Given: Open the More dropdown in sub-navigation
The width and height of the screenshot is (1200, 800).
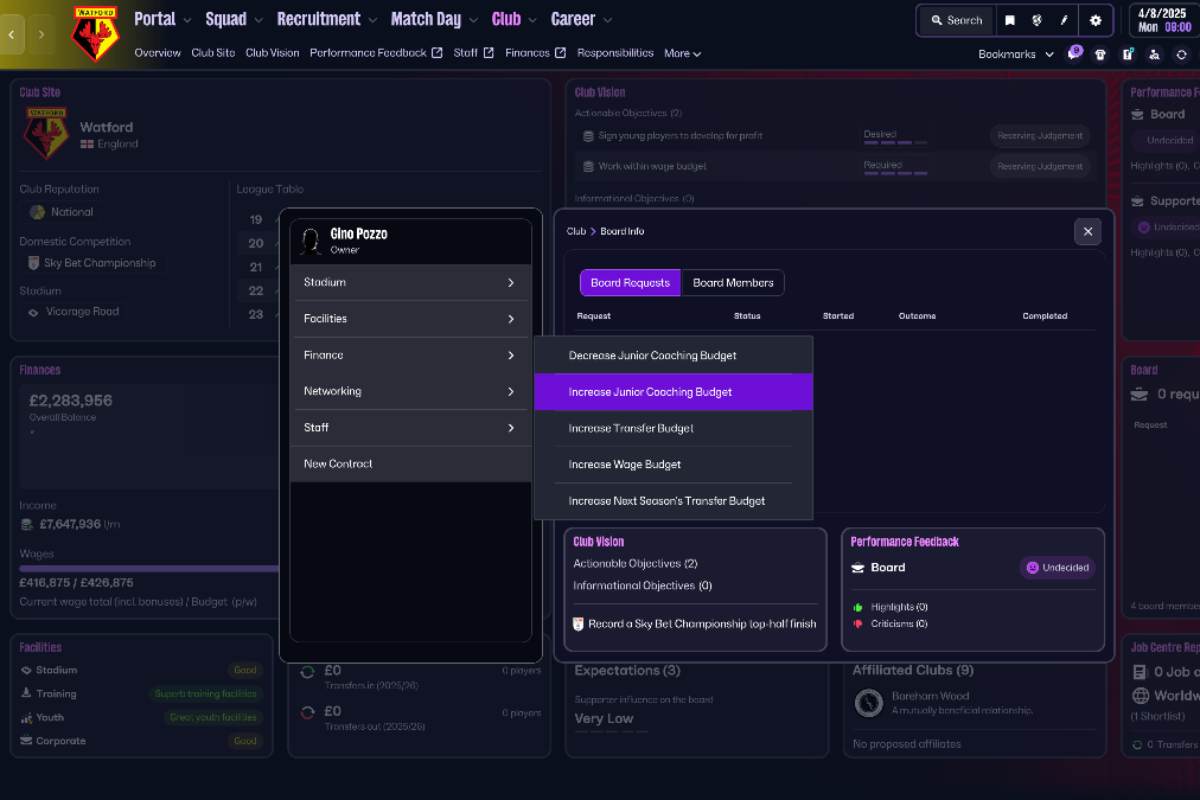Looking at the screenshot, I should (682, 53).
